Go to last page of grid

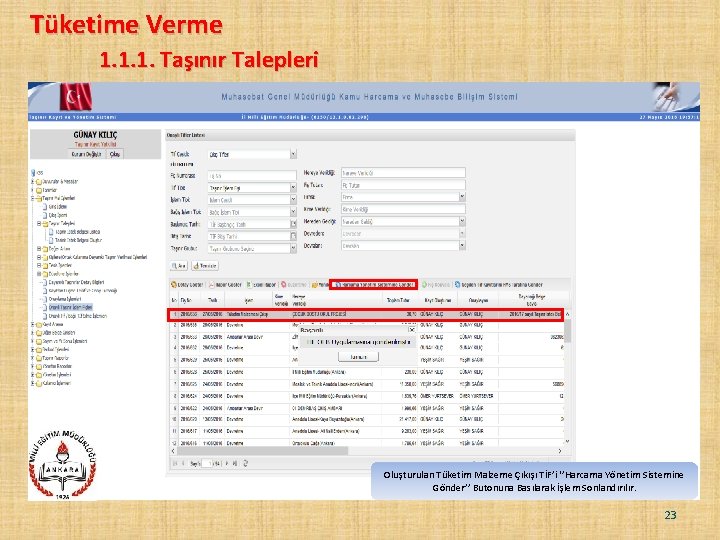coord(236,464)
